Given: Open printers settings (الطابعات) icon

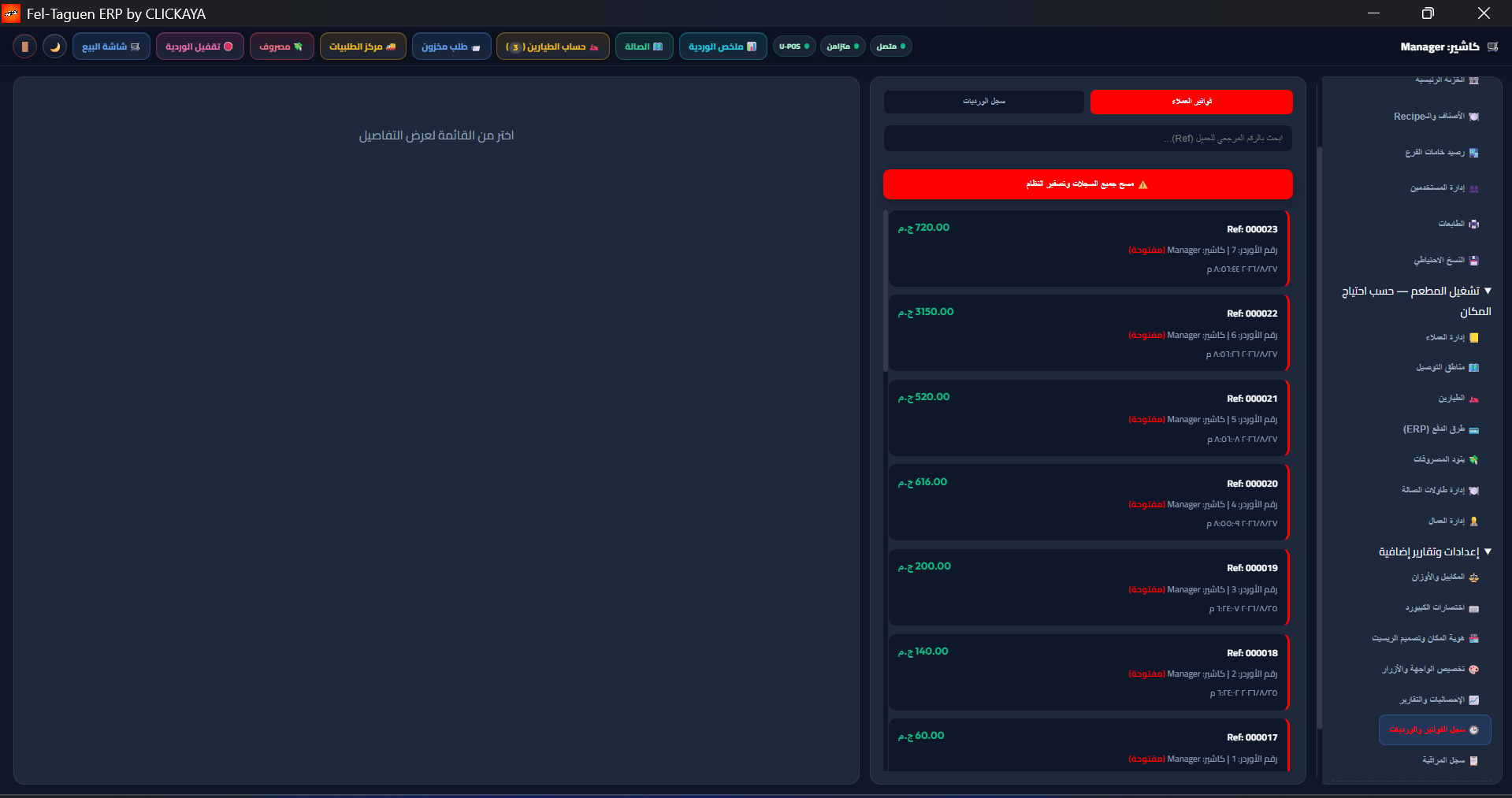Looking at the screenshot, I should [1474, 224].
